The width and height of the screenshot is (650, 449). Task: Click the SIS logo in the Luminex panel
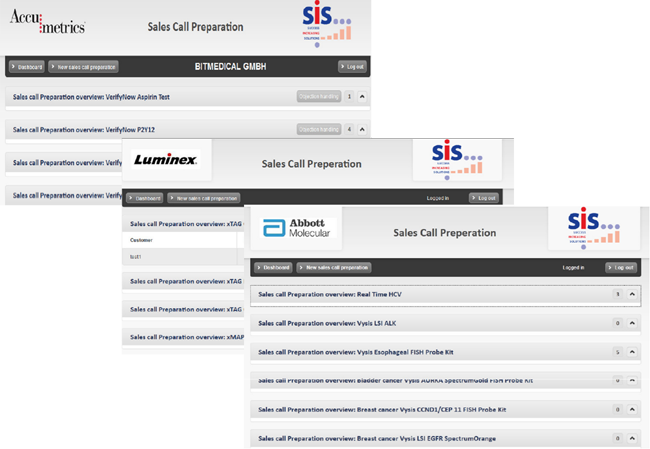tap(456, 158)
